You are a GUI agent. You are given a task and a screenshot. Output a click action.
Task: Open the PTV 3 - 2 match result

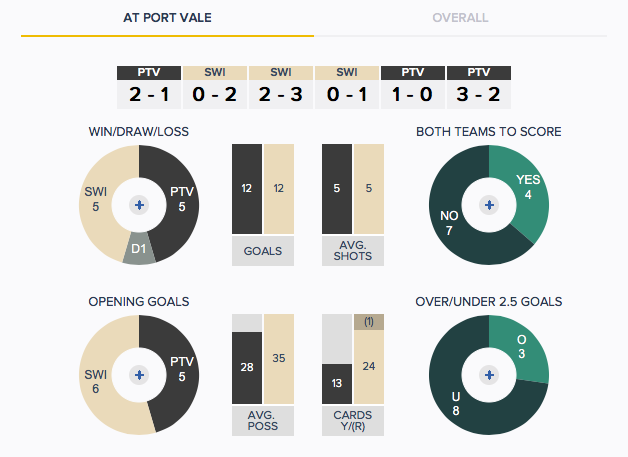pos(479,87)
